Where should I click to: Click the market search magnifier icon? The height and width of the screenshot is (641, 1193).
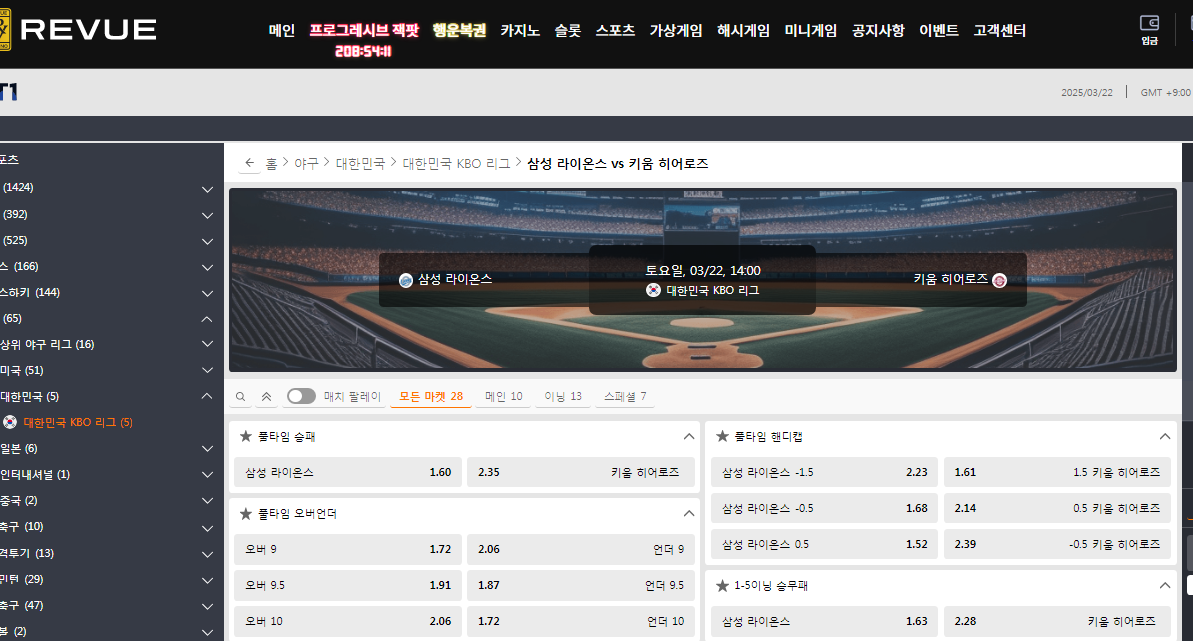coord(240,397)
